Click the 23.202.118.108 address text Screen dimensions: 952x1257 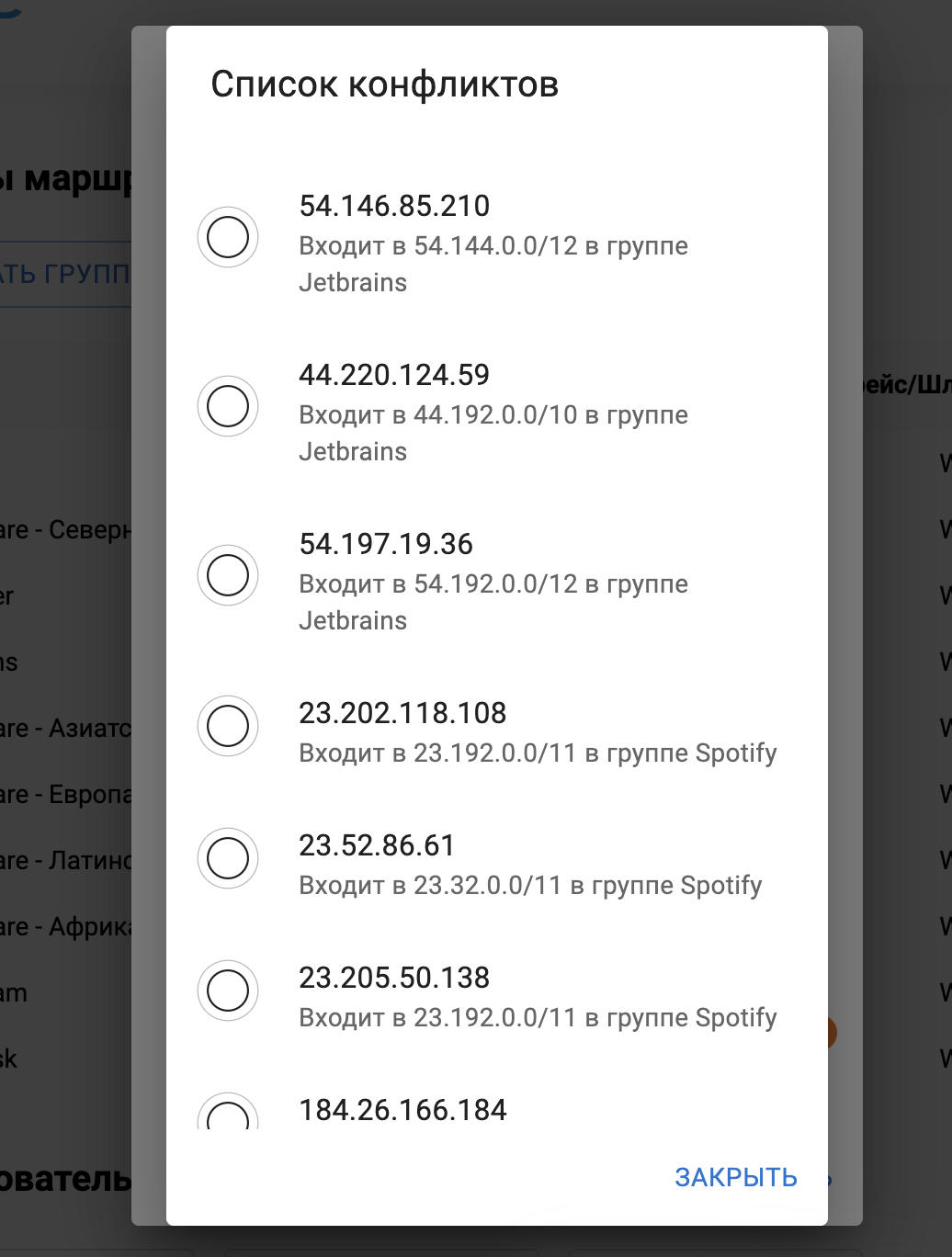tap(402, 713)
